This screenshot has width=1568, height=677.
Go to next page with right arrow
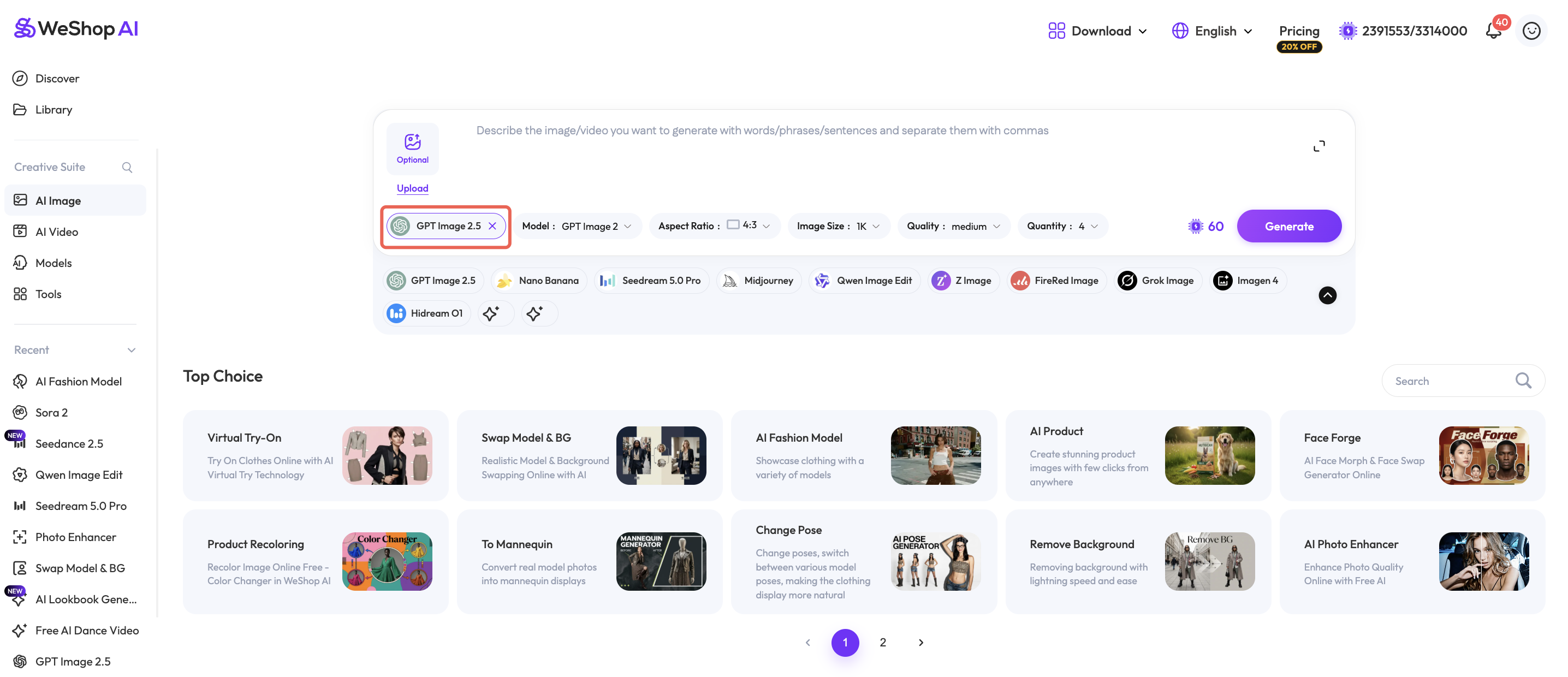click(x=920, y=642)
